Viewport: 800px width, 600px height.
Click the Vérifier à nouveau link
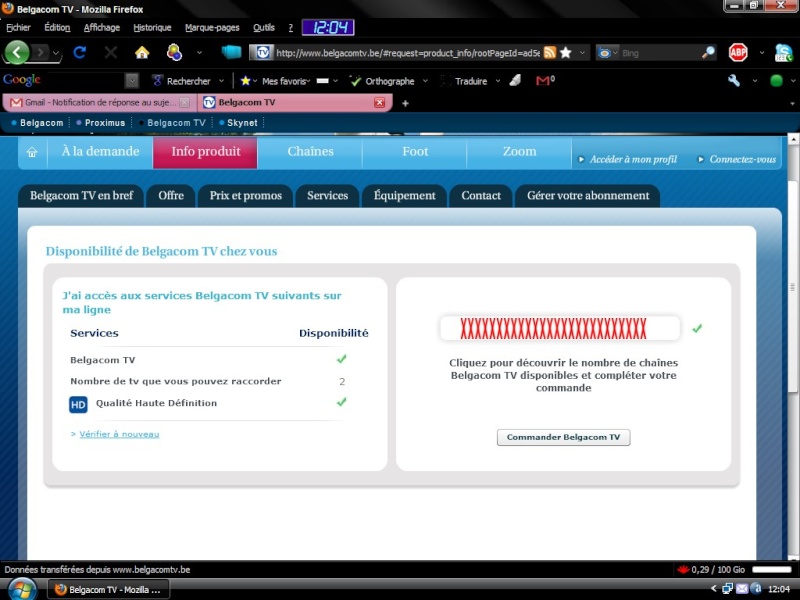(x=119, y=434)
